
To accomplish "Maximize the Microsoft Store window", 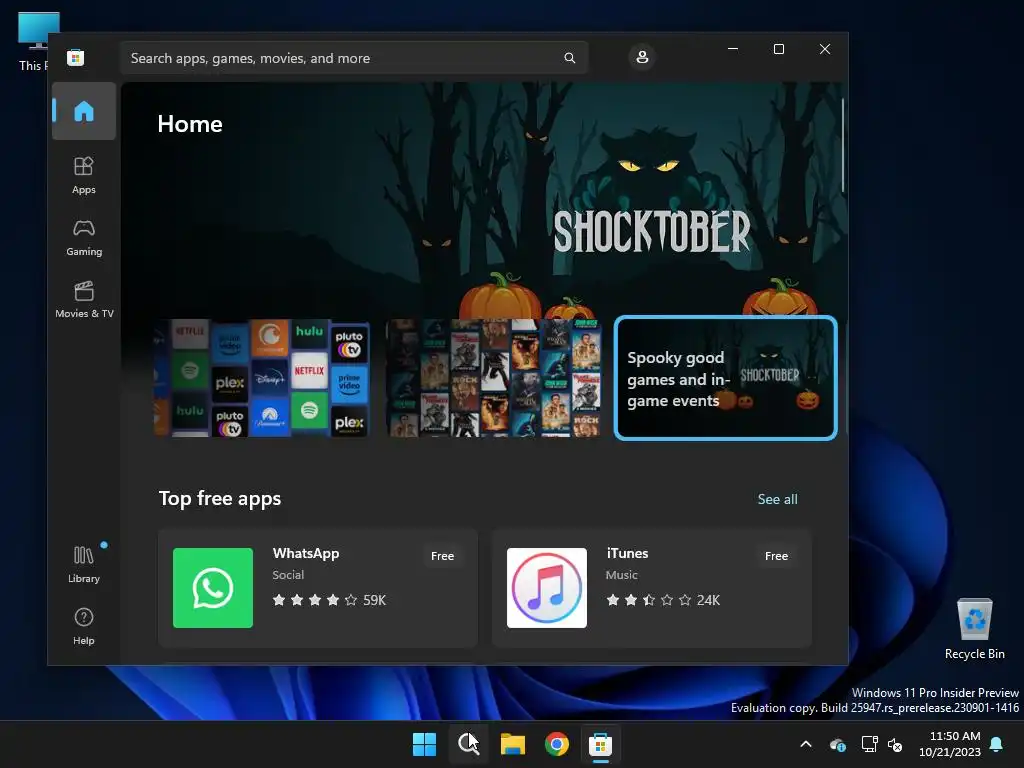I will pyautogui.click(x=778, y=49).
